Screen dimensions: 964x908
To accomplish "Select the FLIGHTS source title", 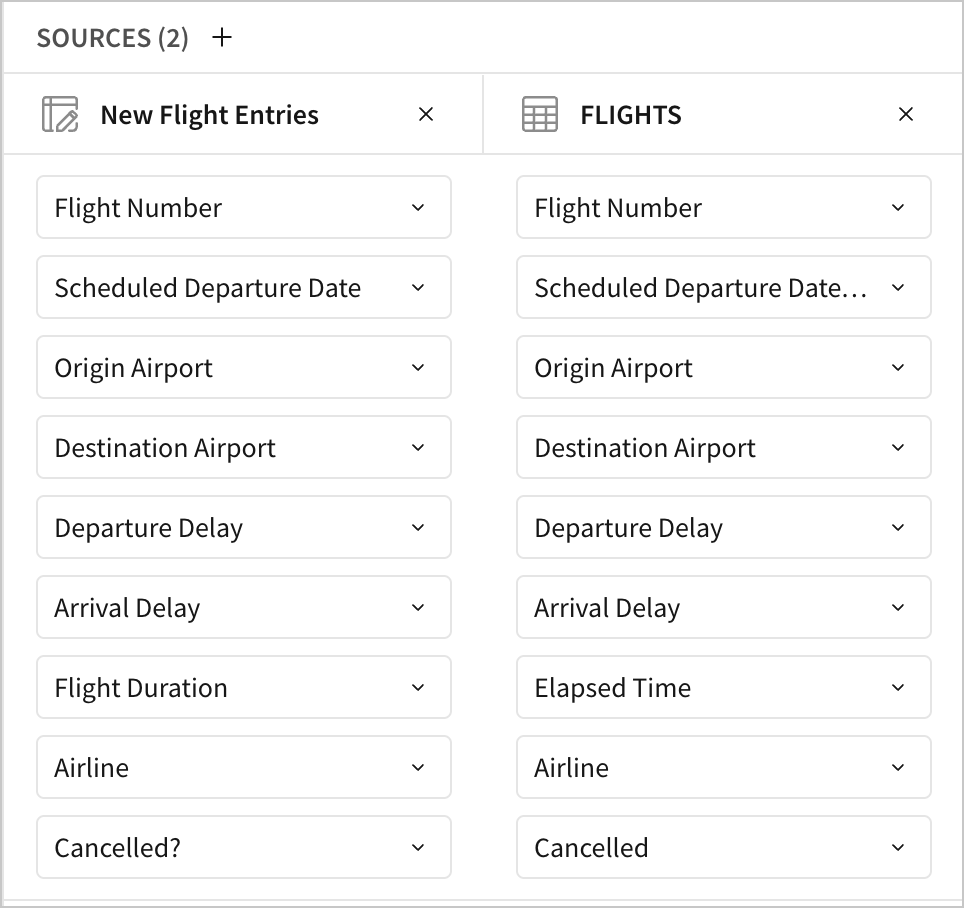I will pos(631,115).
